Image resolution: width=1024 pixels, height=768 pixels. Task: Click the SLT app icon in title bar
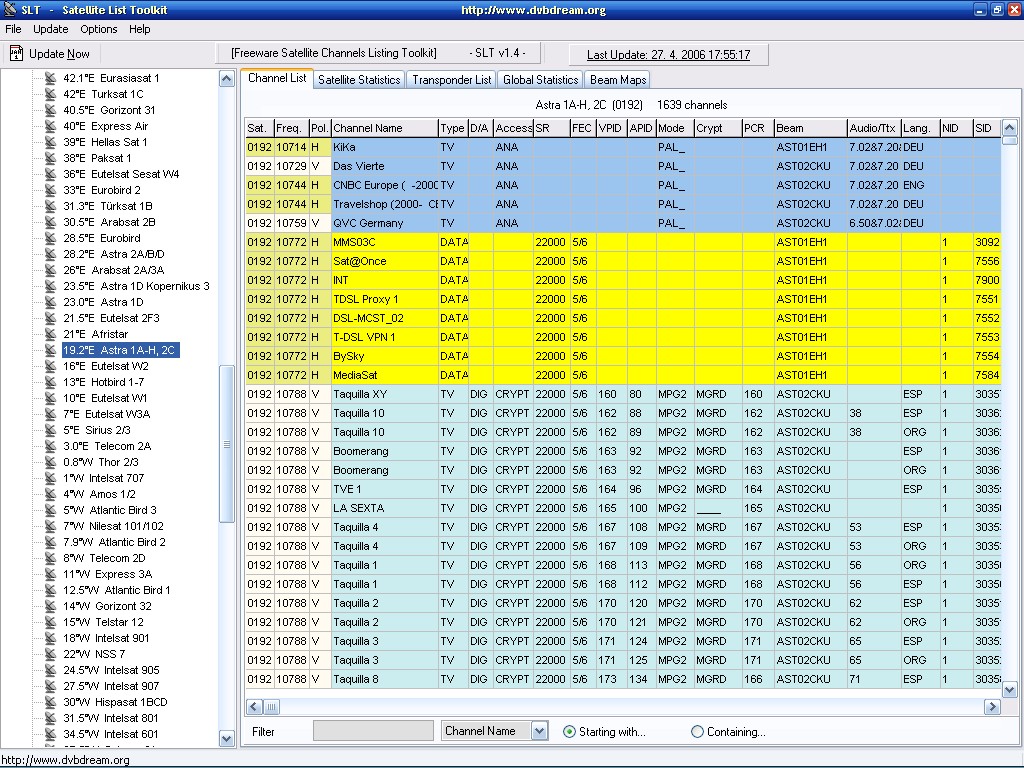click(10, 10)
